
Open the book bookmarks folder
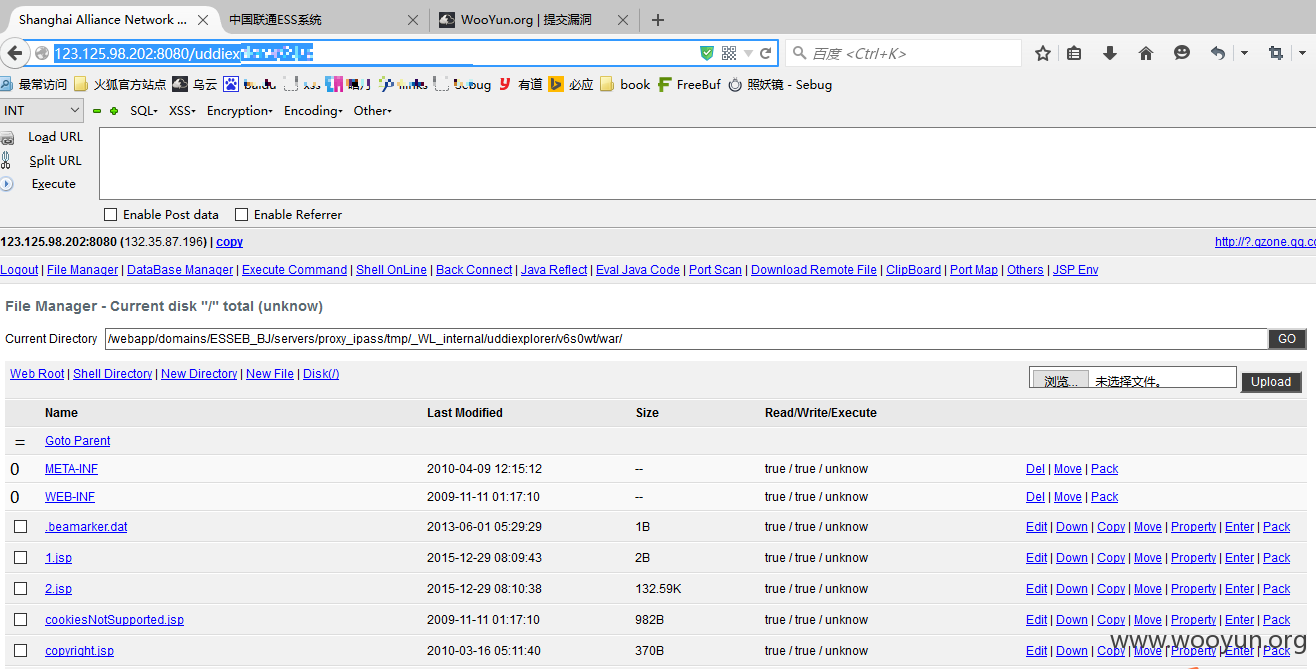[x=625, y=85]
